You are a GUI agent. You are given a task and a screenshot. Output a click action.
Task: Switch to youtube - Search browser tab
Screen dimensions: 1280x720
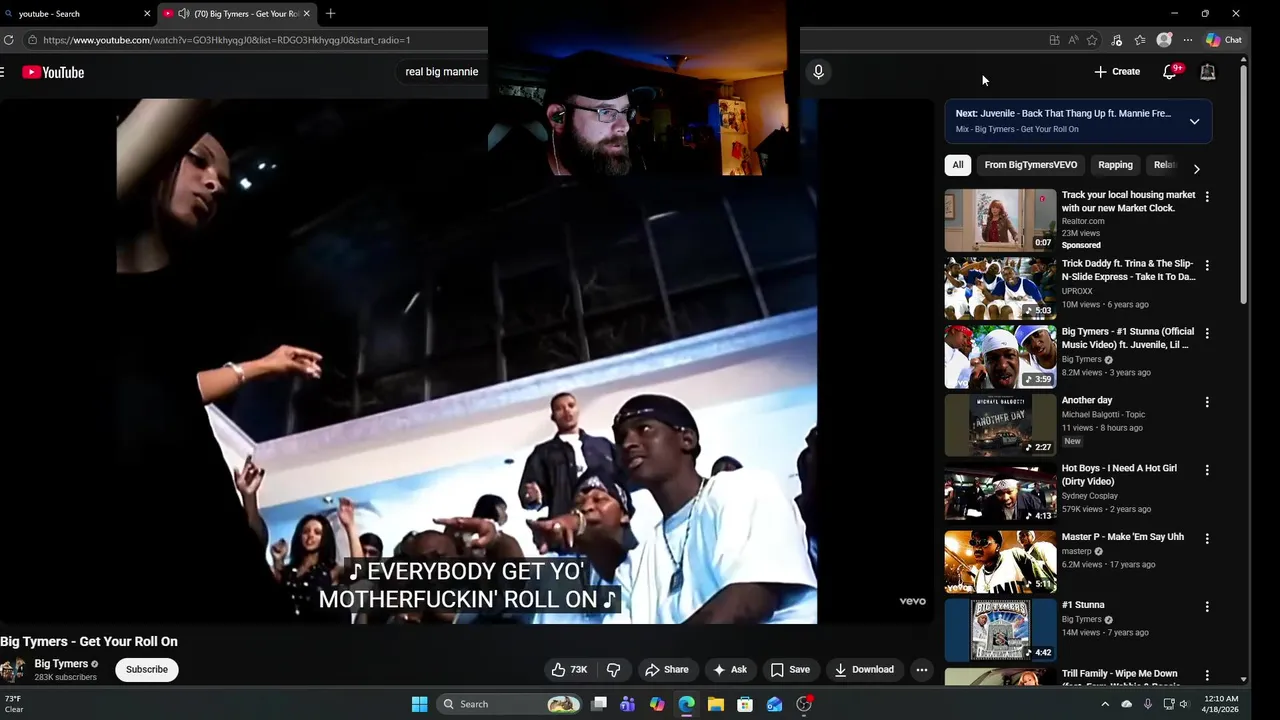point(77,14)
